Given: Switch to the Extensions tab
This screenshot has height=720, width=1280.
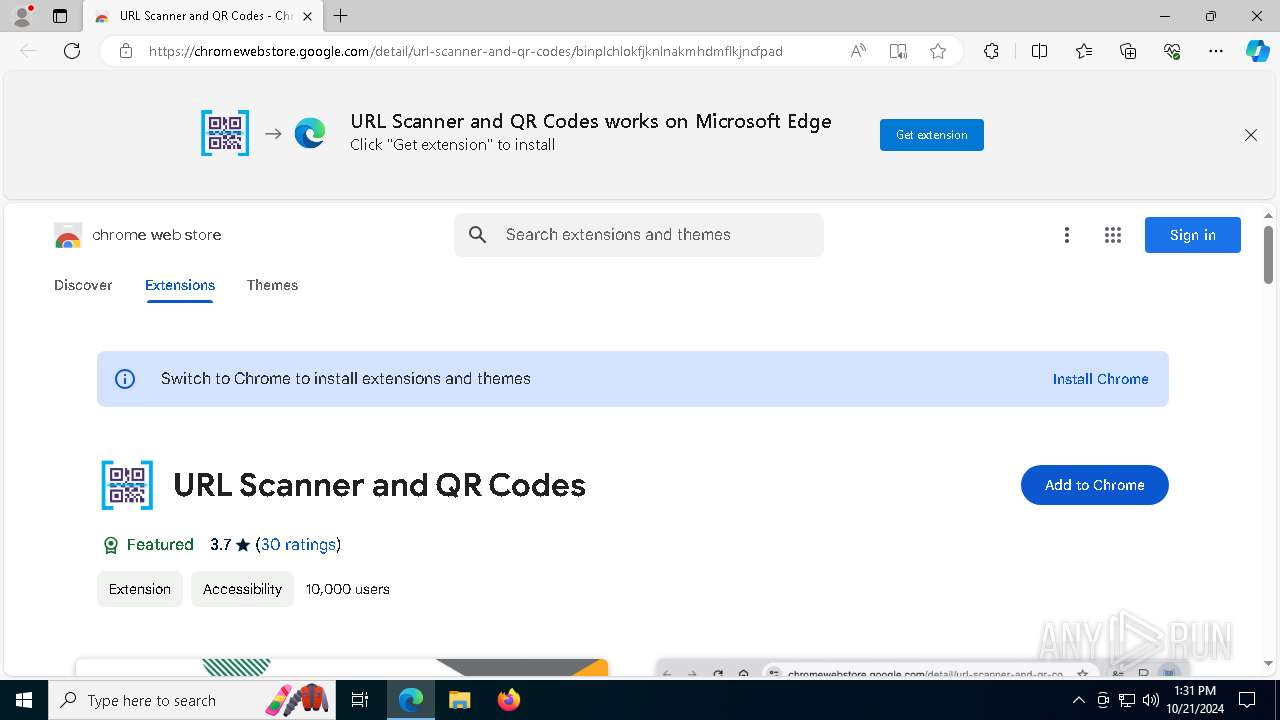Looking at the screenshot, I should click(180, 285).
